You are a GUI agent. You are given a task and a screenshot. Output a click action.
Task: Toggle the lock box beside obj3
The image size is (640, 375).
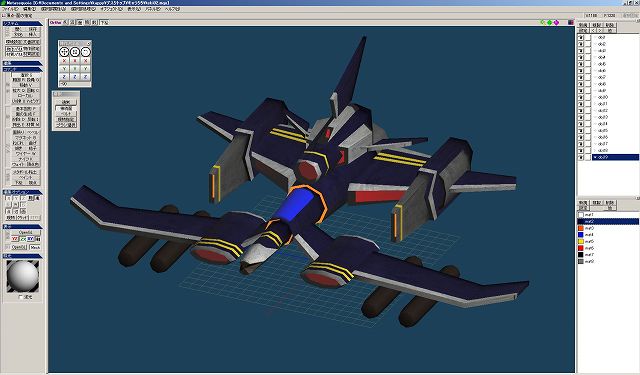588,51
